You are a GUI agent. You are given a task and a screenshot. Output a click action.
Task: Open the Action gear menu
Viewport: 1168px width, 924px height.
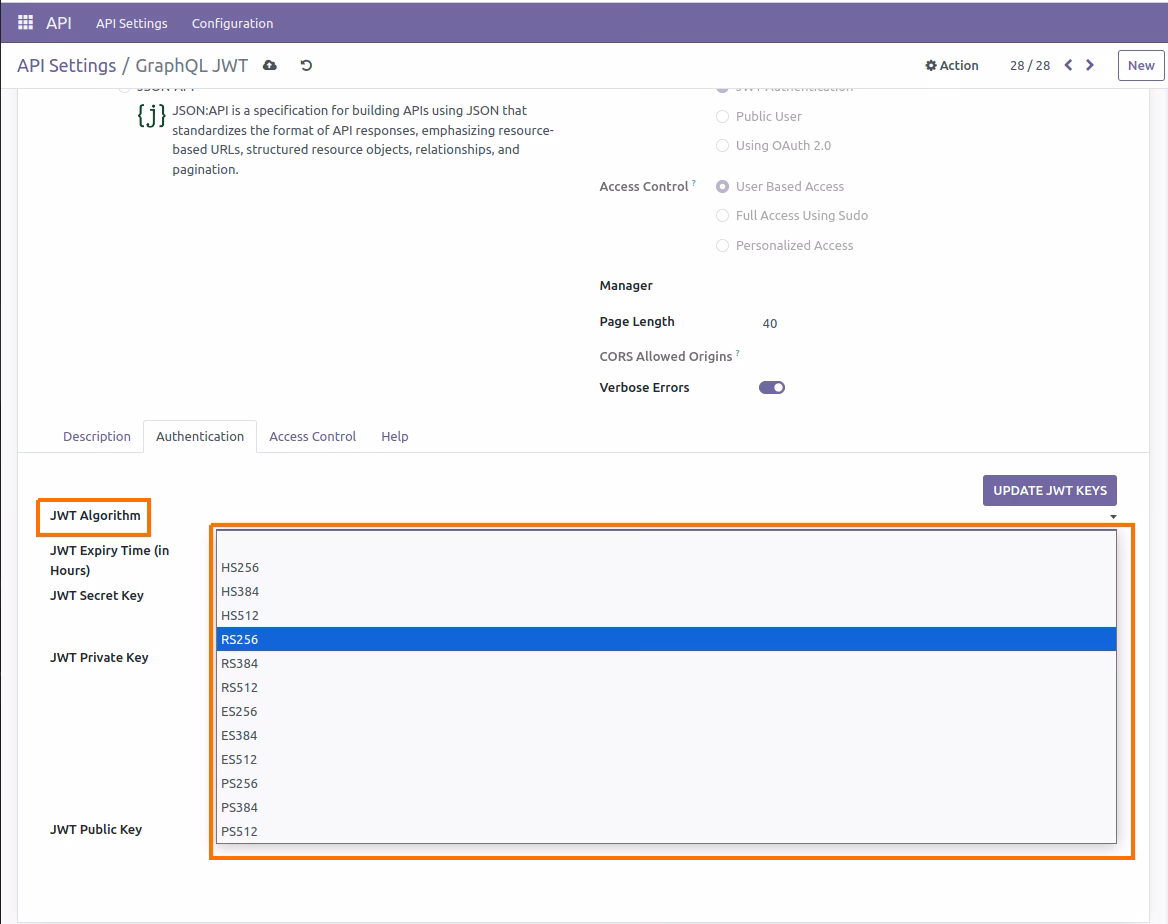click(x=951, y=66)
